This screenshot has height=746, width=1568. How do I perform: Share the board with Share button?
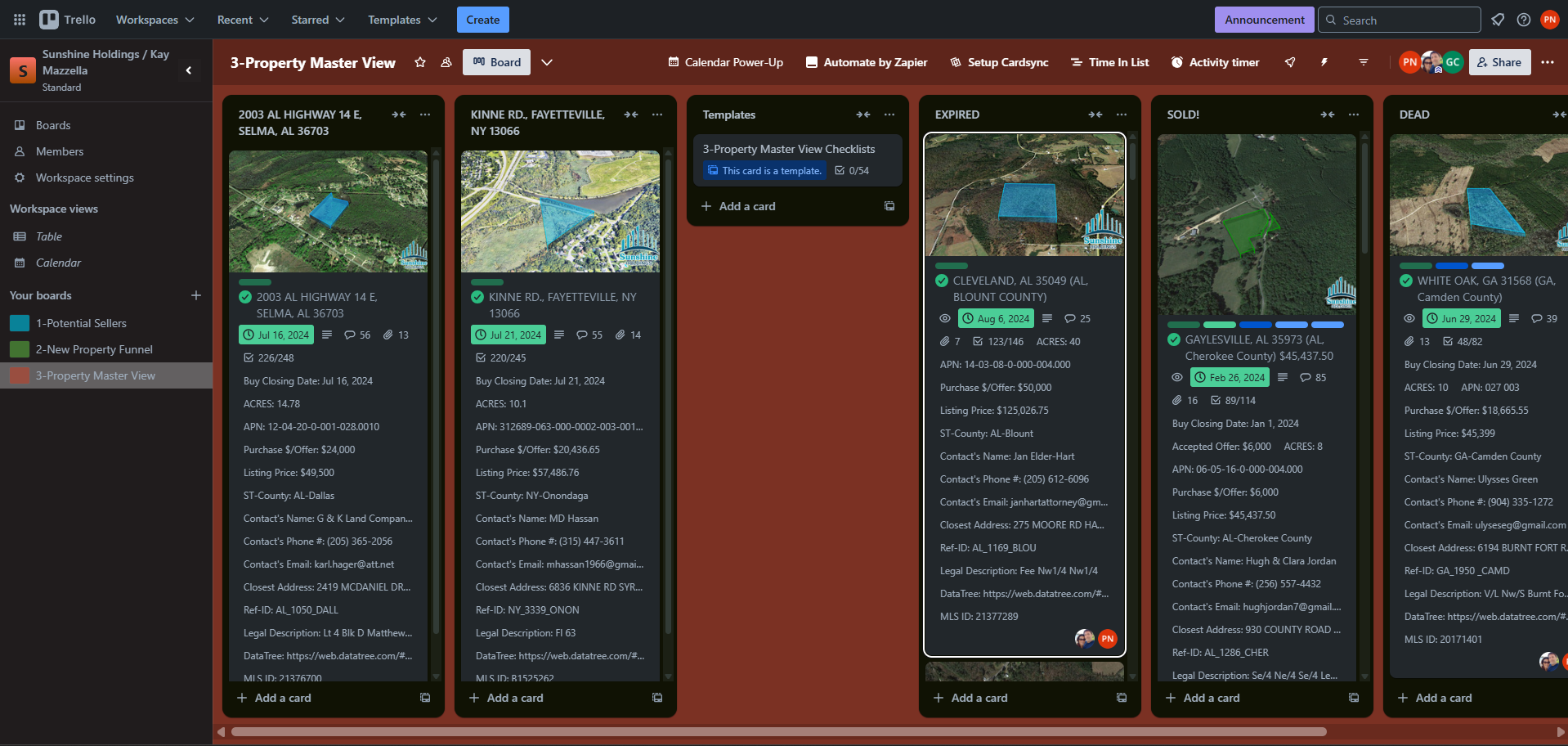pos(1500,62)
